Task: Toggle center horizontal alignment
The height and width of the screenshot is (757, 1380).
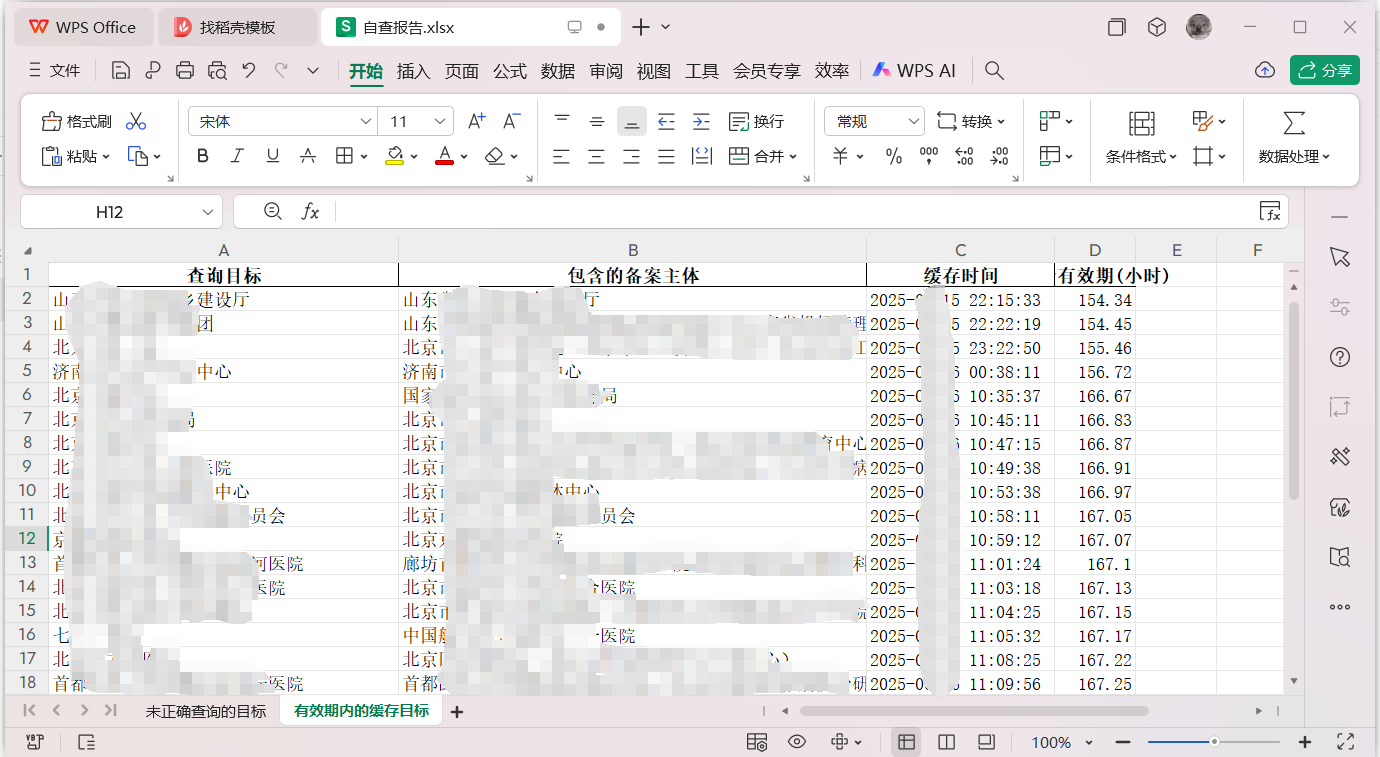Action: click(x=596, y=156)
